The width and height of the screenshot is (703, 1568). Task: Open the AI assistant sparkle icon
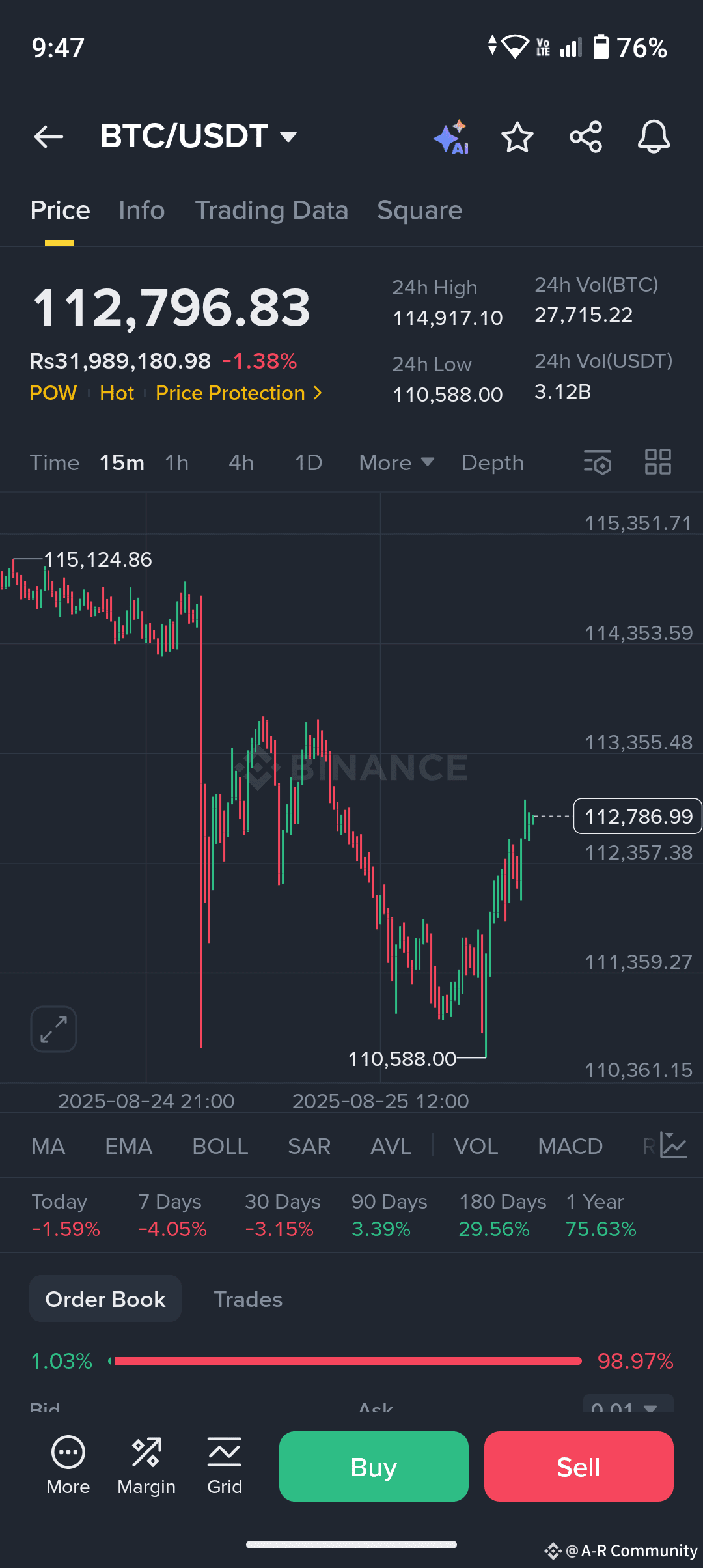click(452, 137)
